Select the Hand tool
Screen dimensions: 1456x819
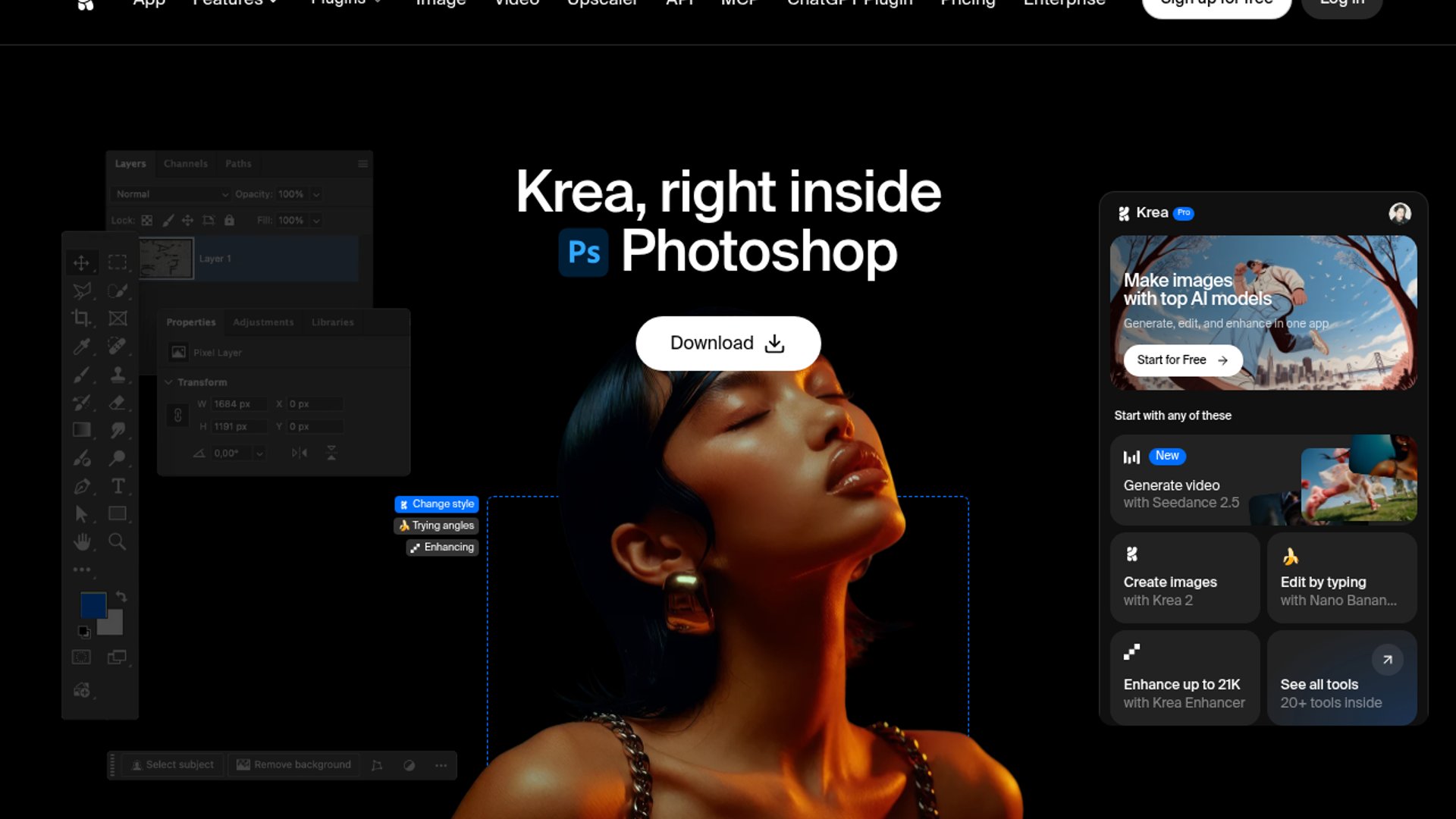point(81,541)
